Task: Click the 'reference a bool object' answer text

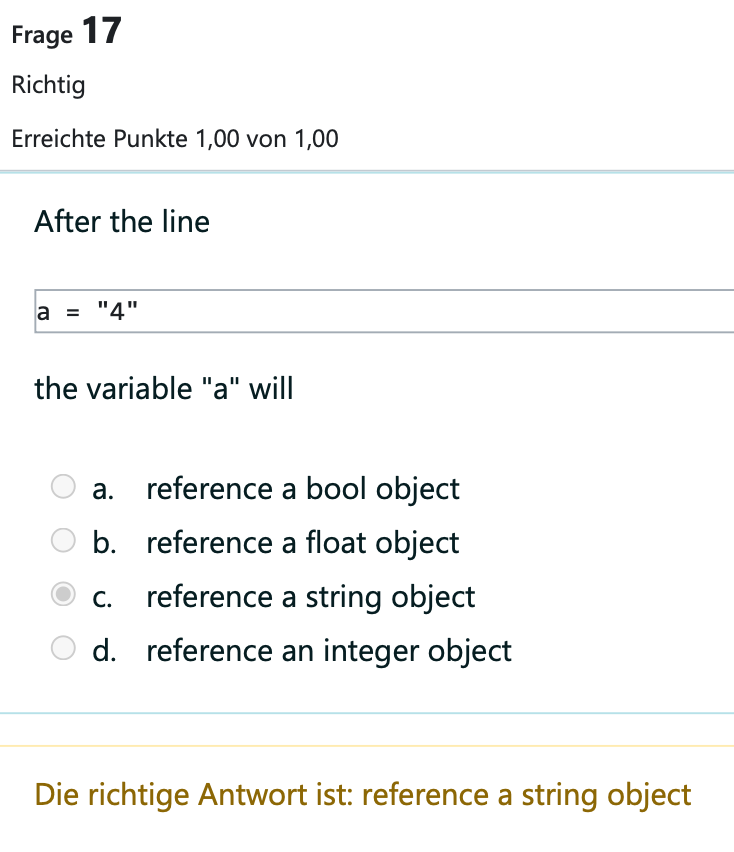Action: tap(302, 489)
